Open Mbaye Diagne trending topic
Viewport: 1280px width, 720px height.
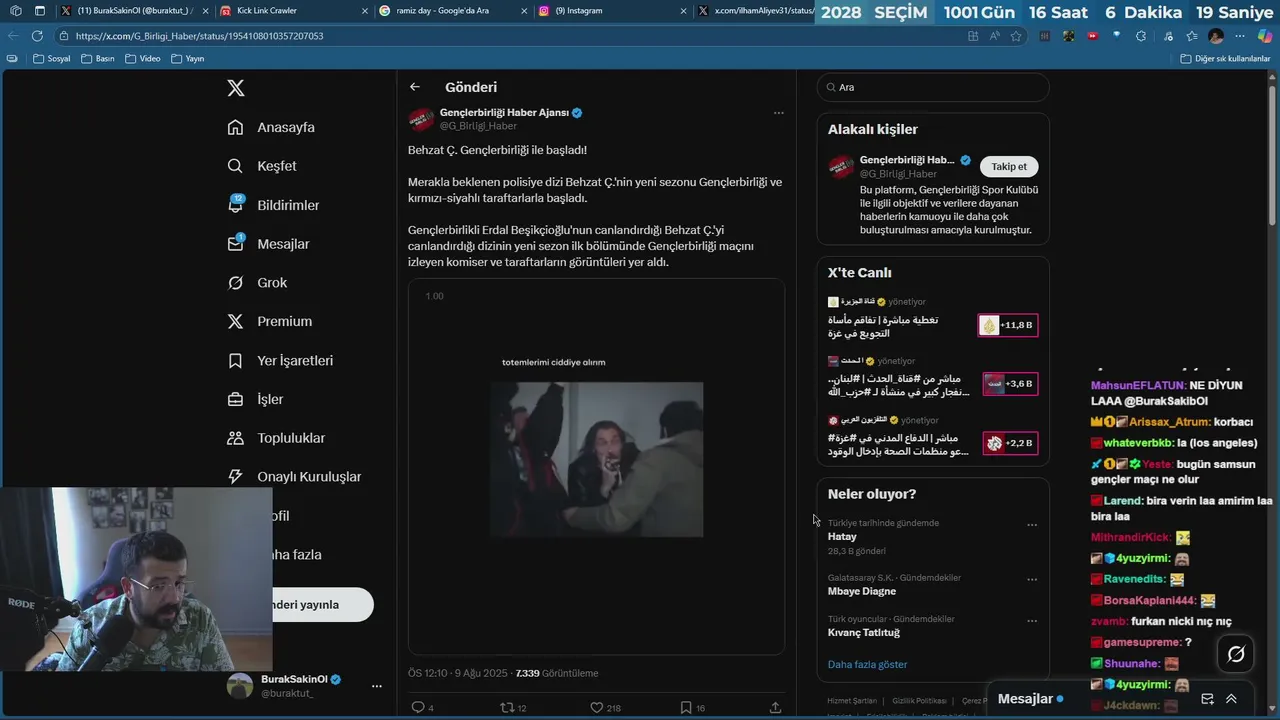pos(861,591)
